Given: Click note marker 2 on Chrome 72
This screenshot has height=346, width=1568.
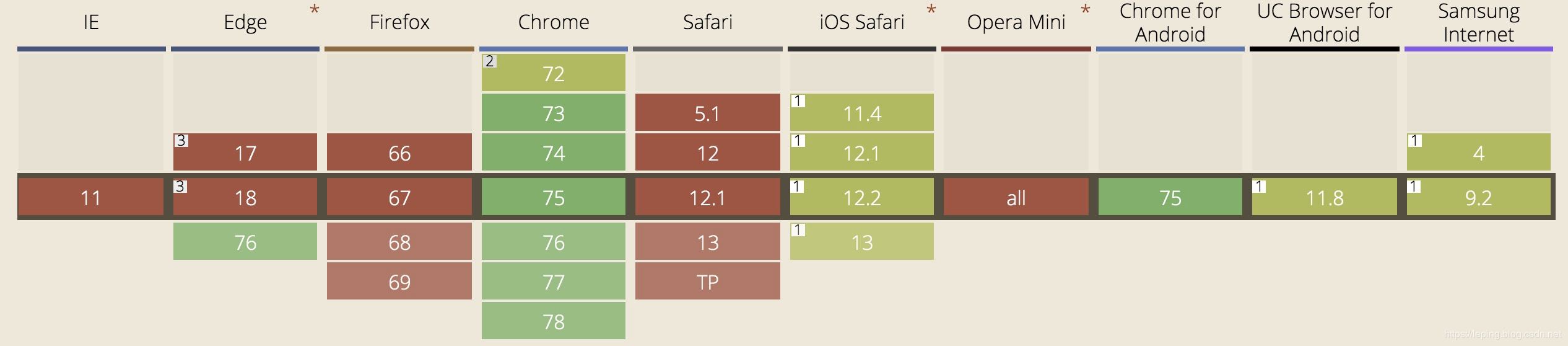Looking at the screenshot, I should pos(489,61).
